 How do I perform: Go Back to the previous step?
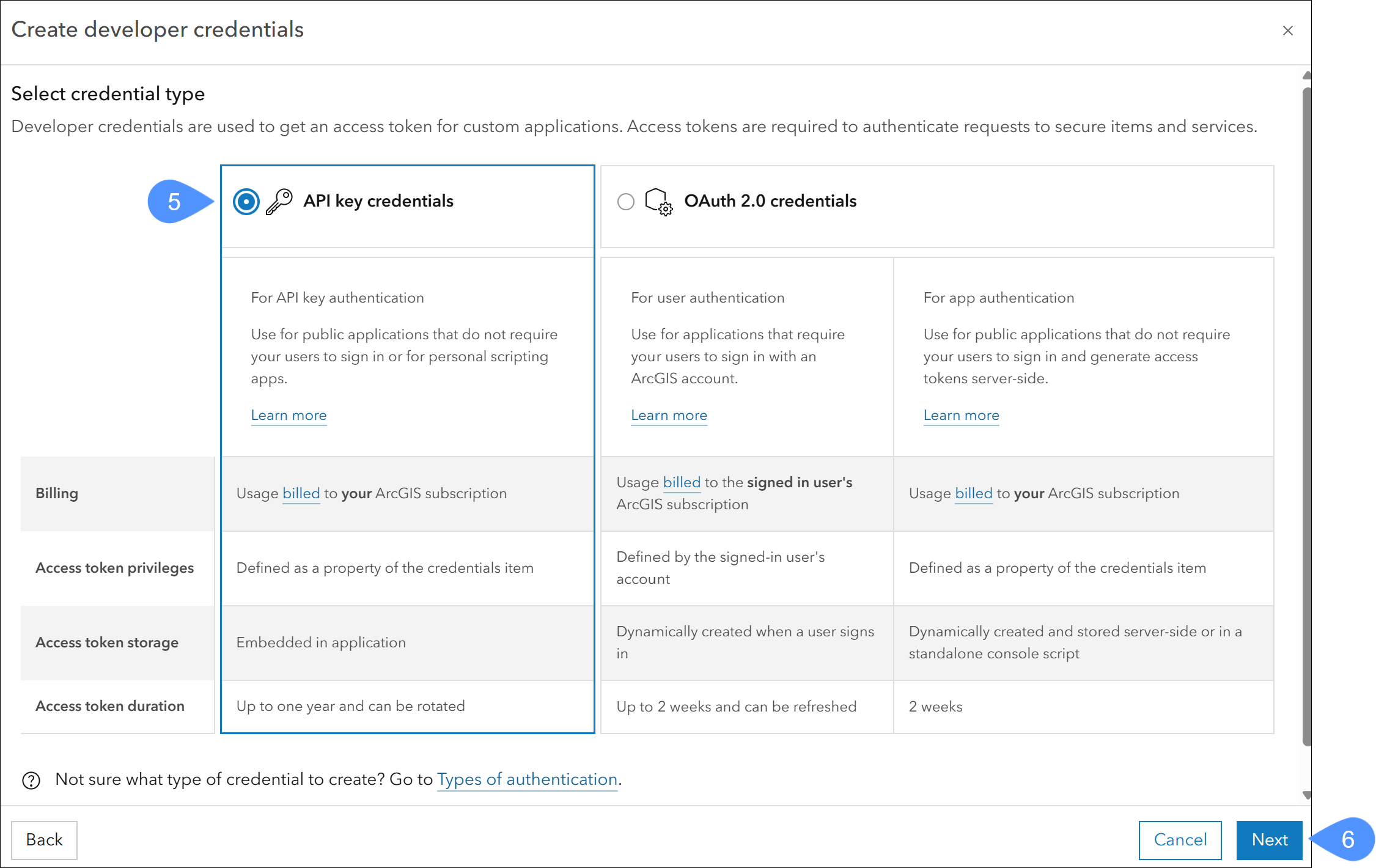(44, 840)
